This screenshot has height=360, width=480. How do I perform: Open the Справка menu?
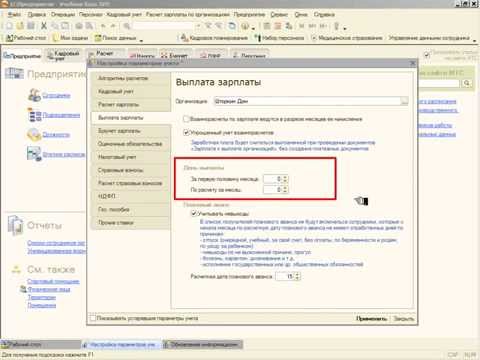click(324, 15)
